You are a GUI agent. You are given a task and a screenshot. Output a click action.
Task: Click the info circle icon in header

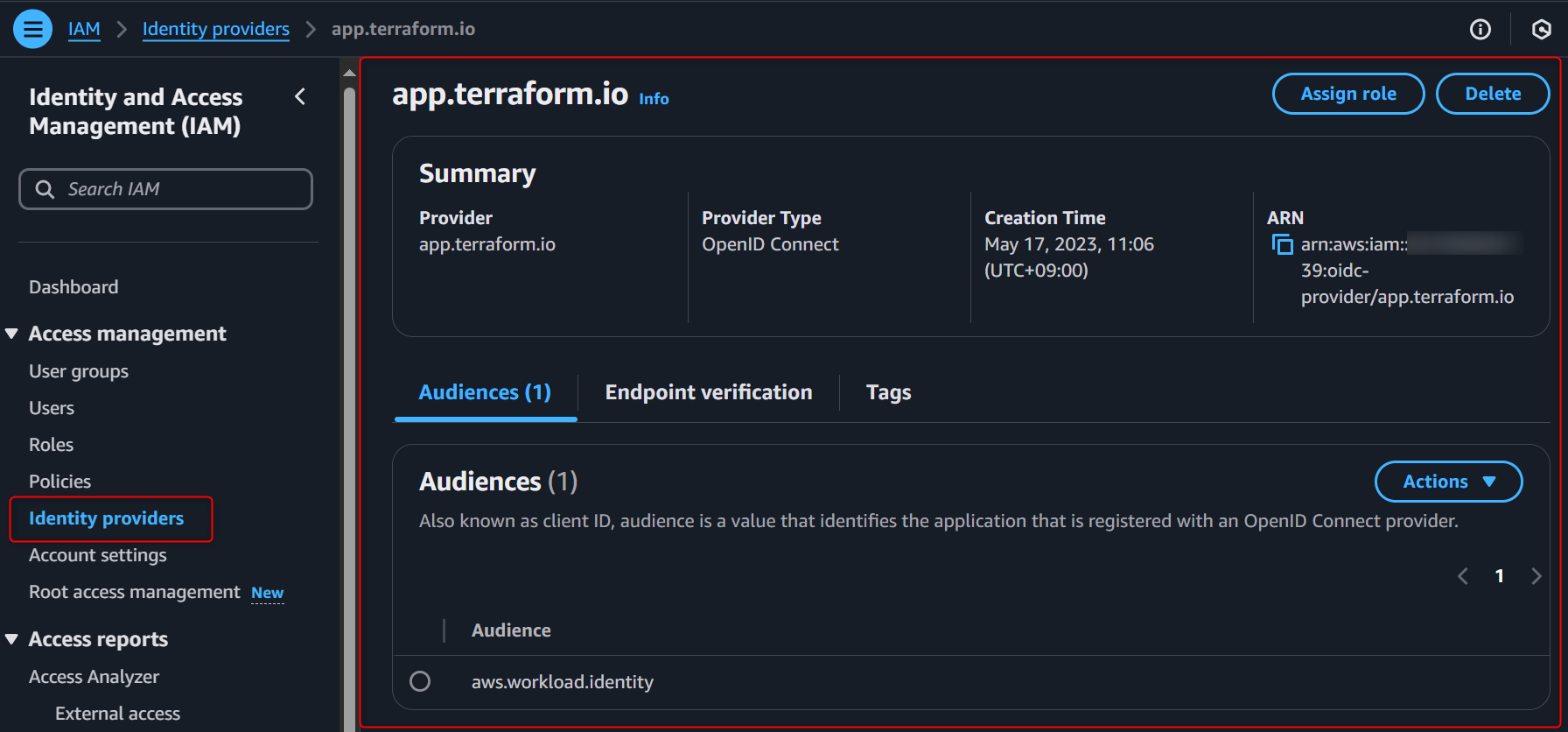point(1480,30)
